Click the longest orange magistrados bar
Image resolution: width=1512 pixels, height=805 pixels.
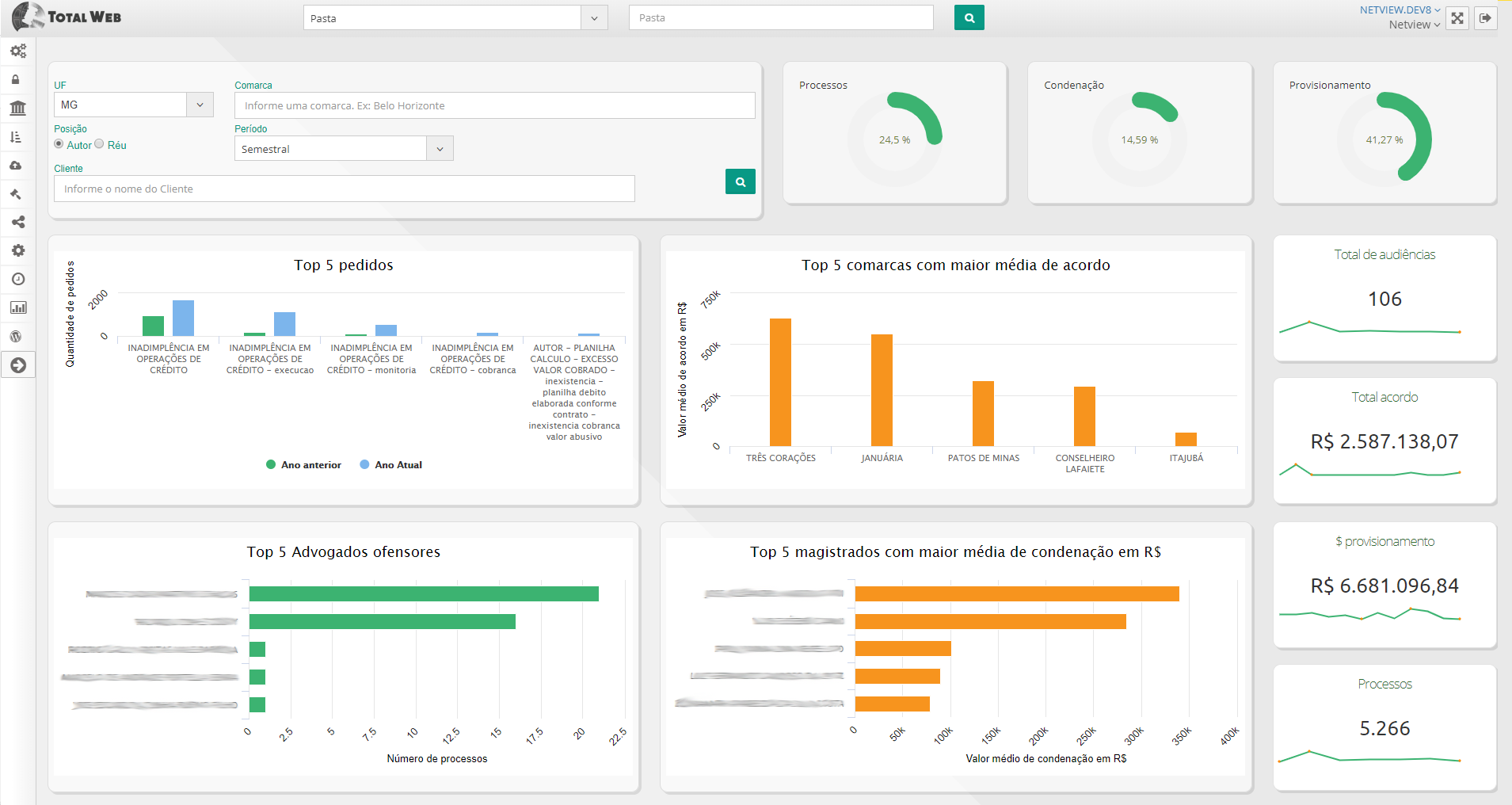[1017, 593]
